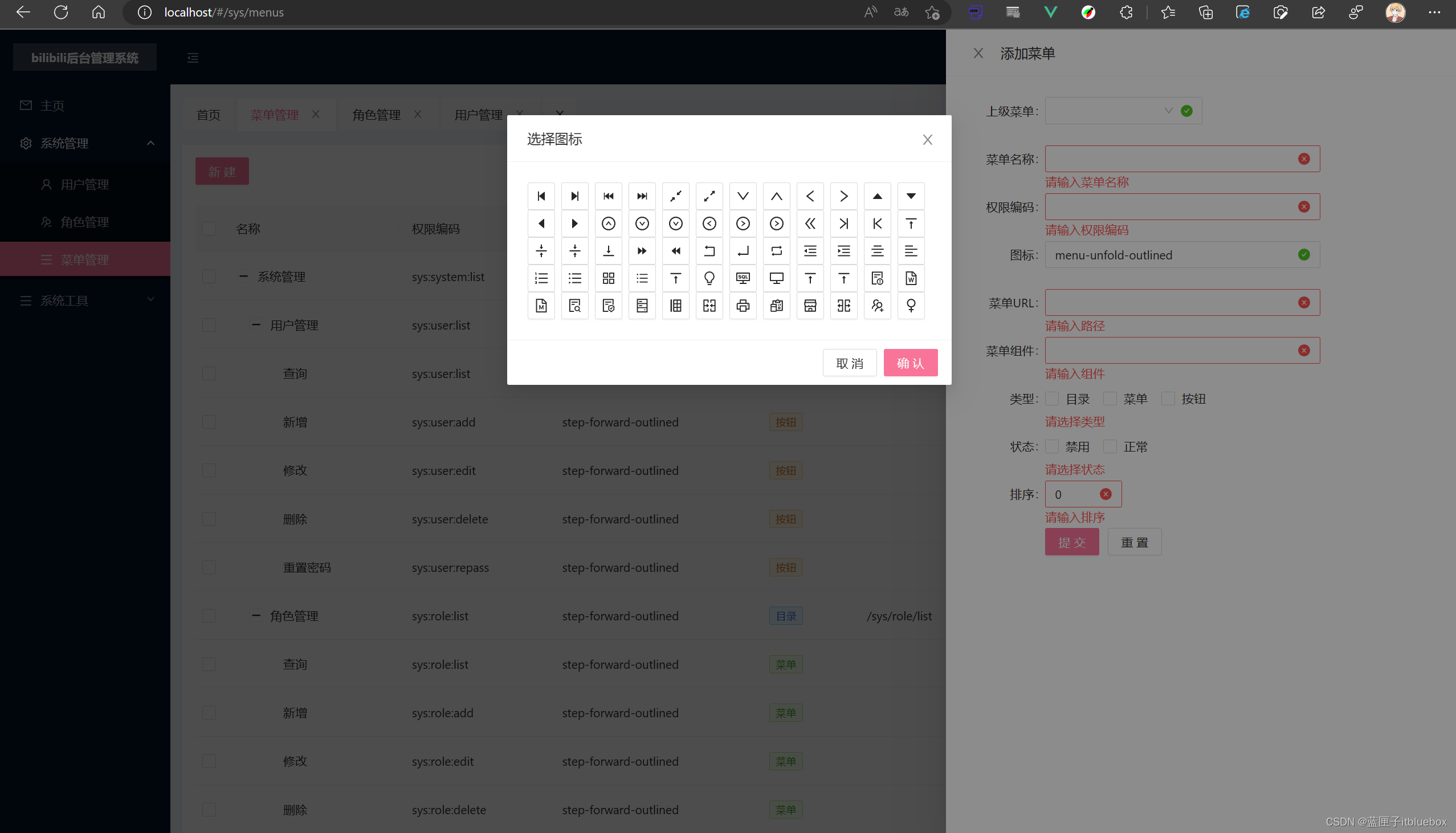The height and width of the screenshot is (833, 1456).
Task: Pick the four-square app grid icon
Action: [608, 278]
